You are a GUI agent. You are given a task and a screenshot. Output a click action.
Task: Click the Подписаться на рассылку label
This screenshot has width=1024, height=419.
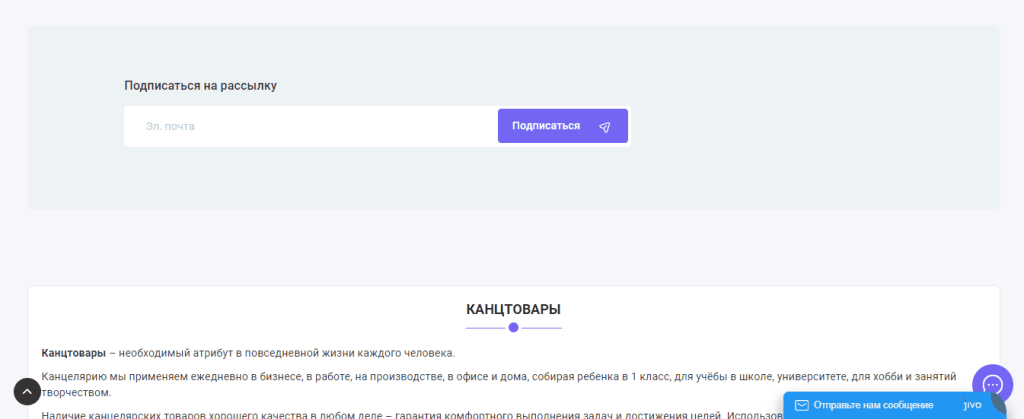[x=200, y=86]
